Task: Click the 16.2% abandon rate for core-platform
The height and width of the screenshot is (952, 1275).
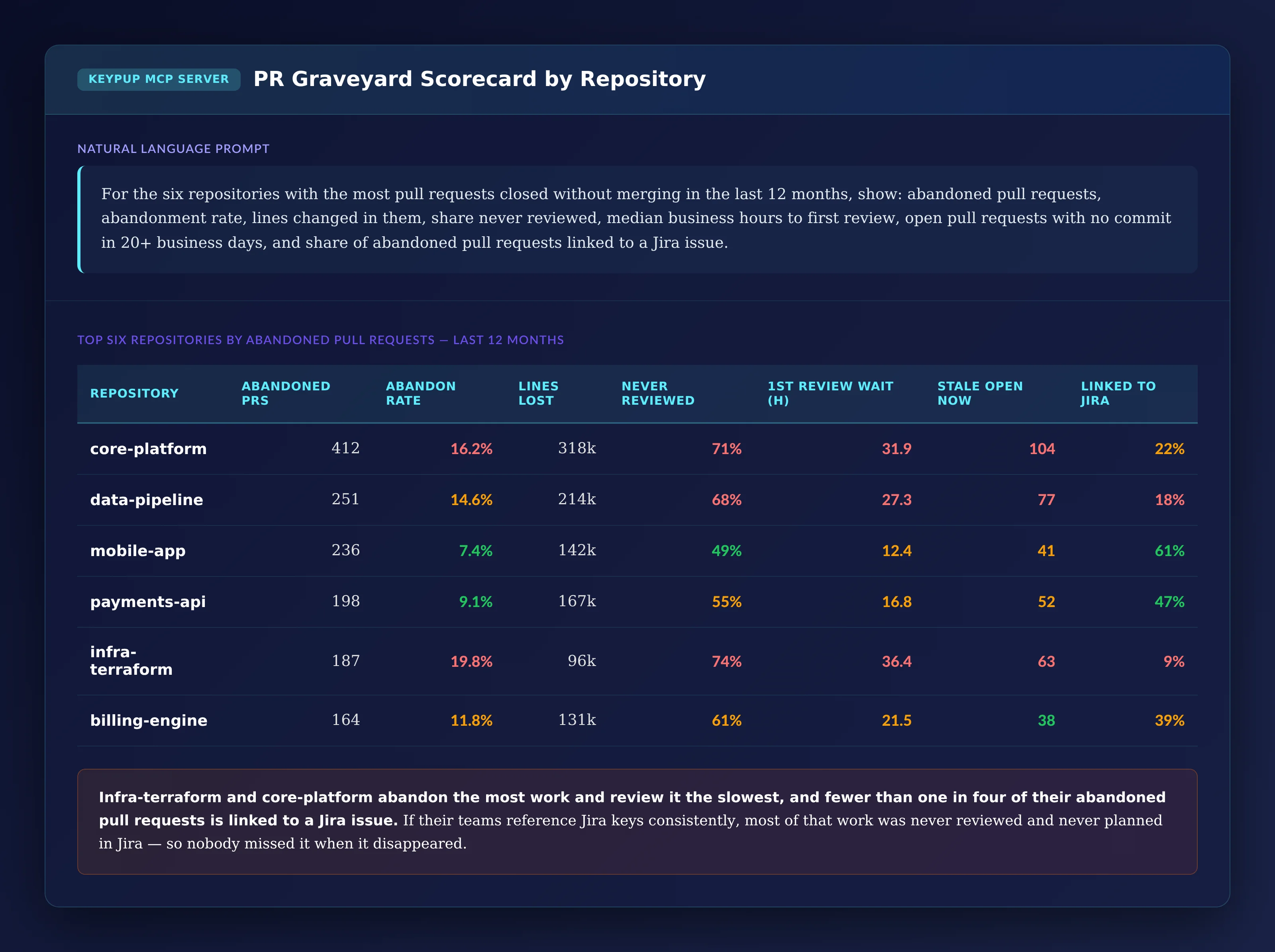Action: pyautogui.click(x=471, y=449)
